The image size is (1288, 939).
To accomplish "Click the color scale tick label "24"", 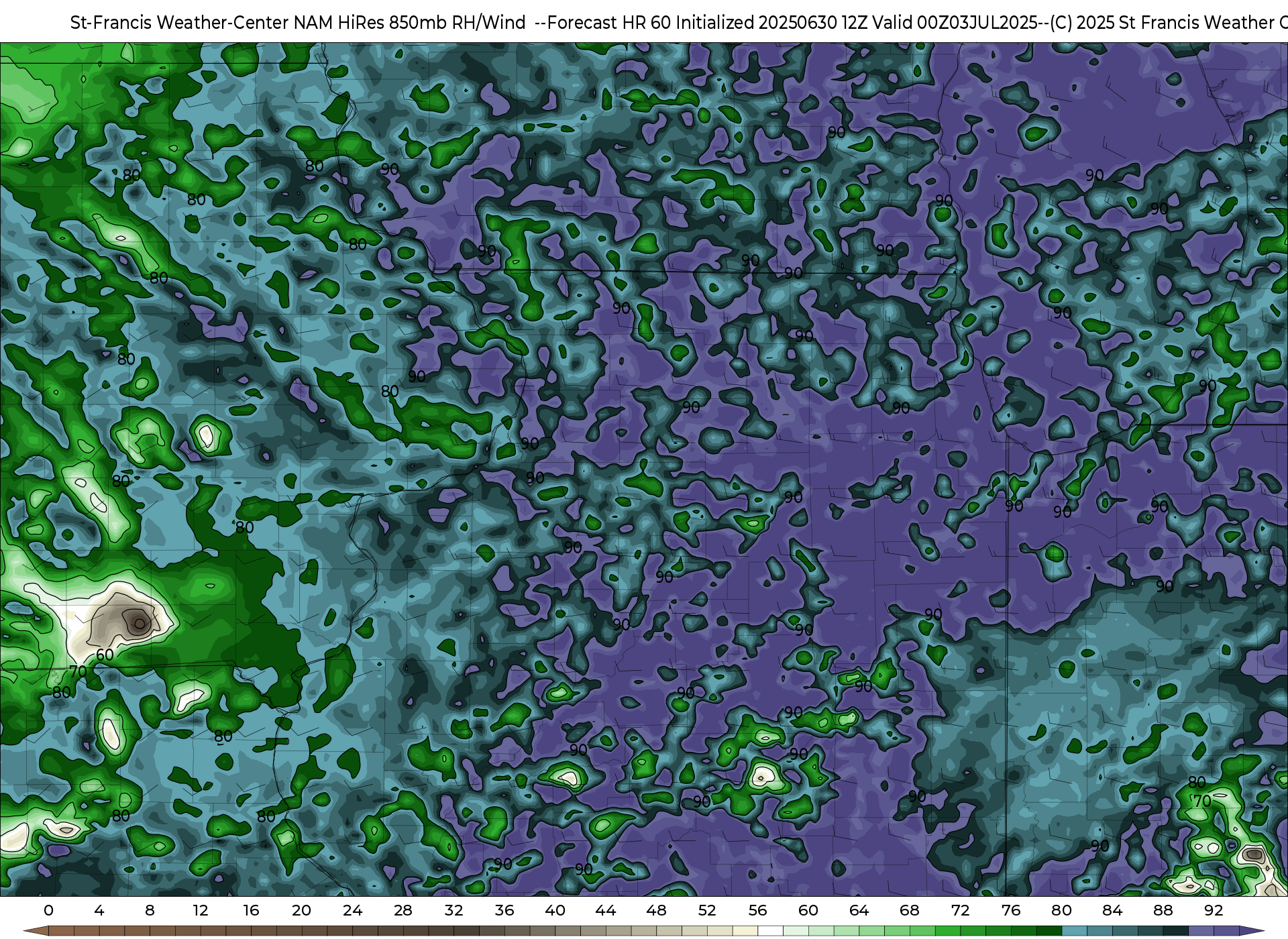I will tap(352, 910).
